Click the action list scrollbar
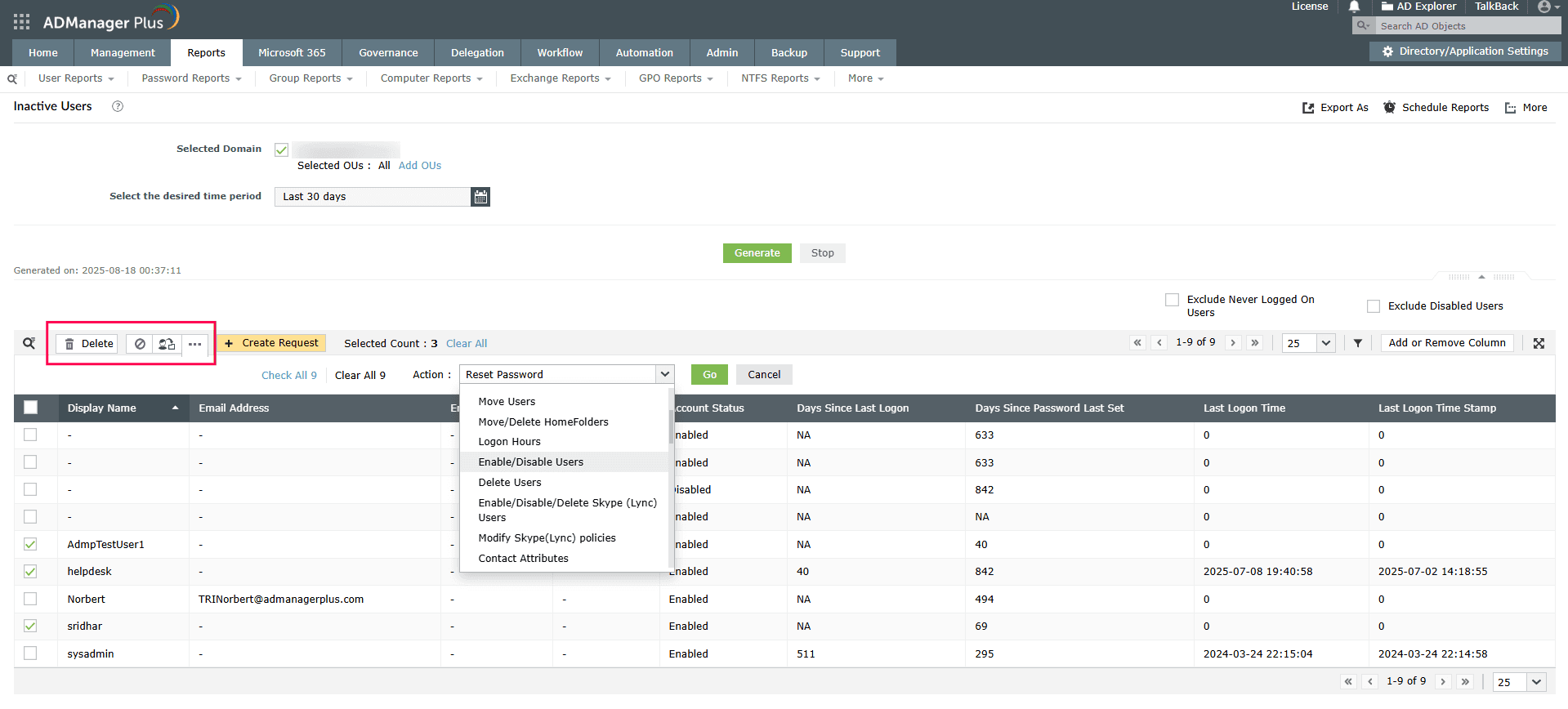 point(671,426)
